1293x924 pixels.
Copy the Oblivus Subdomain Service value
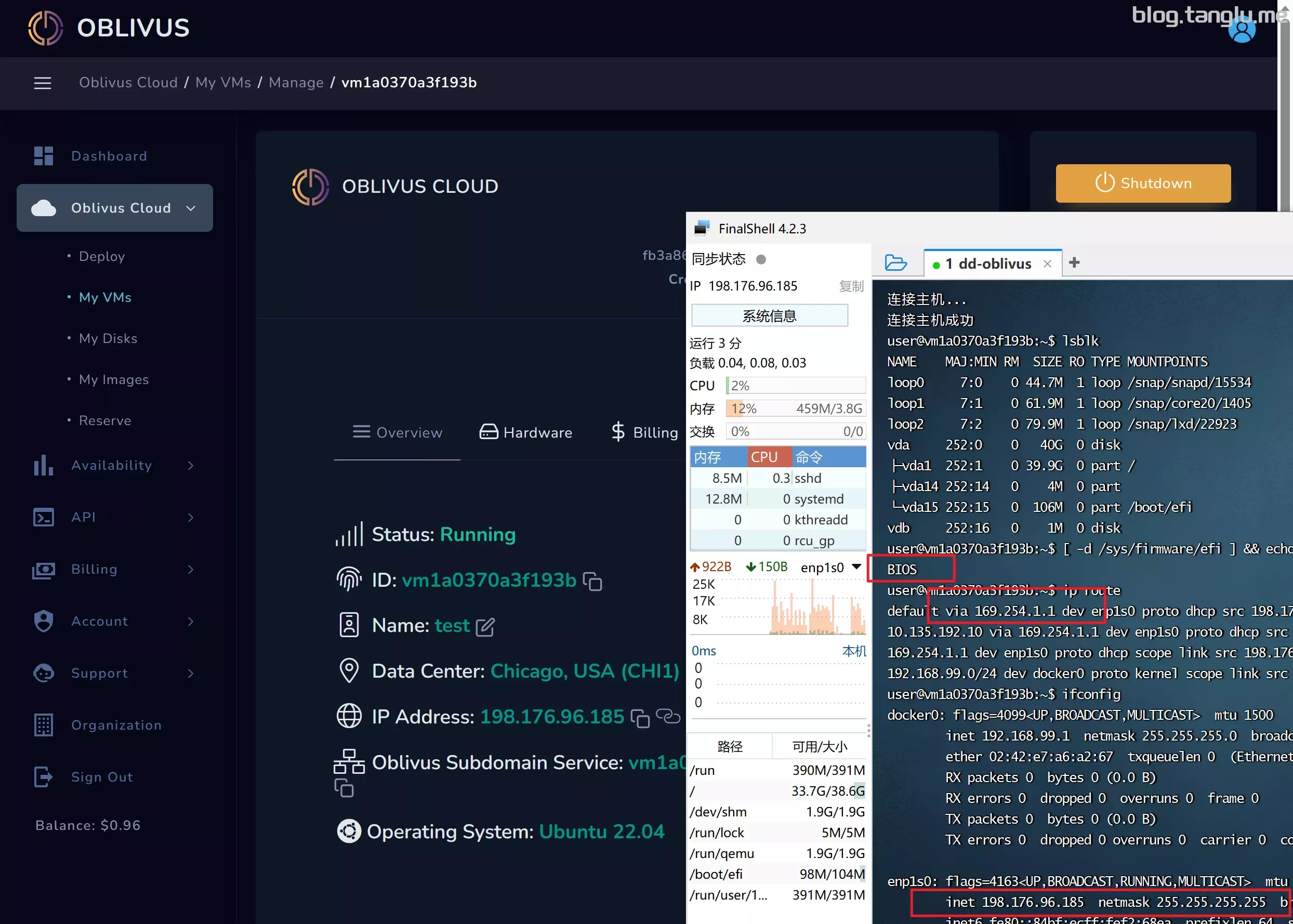(344, 788)
